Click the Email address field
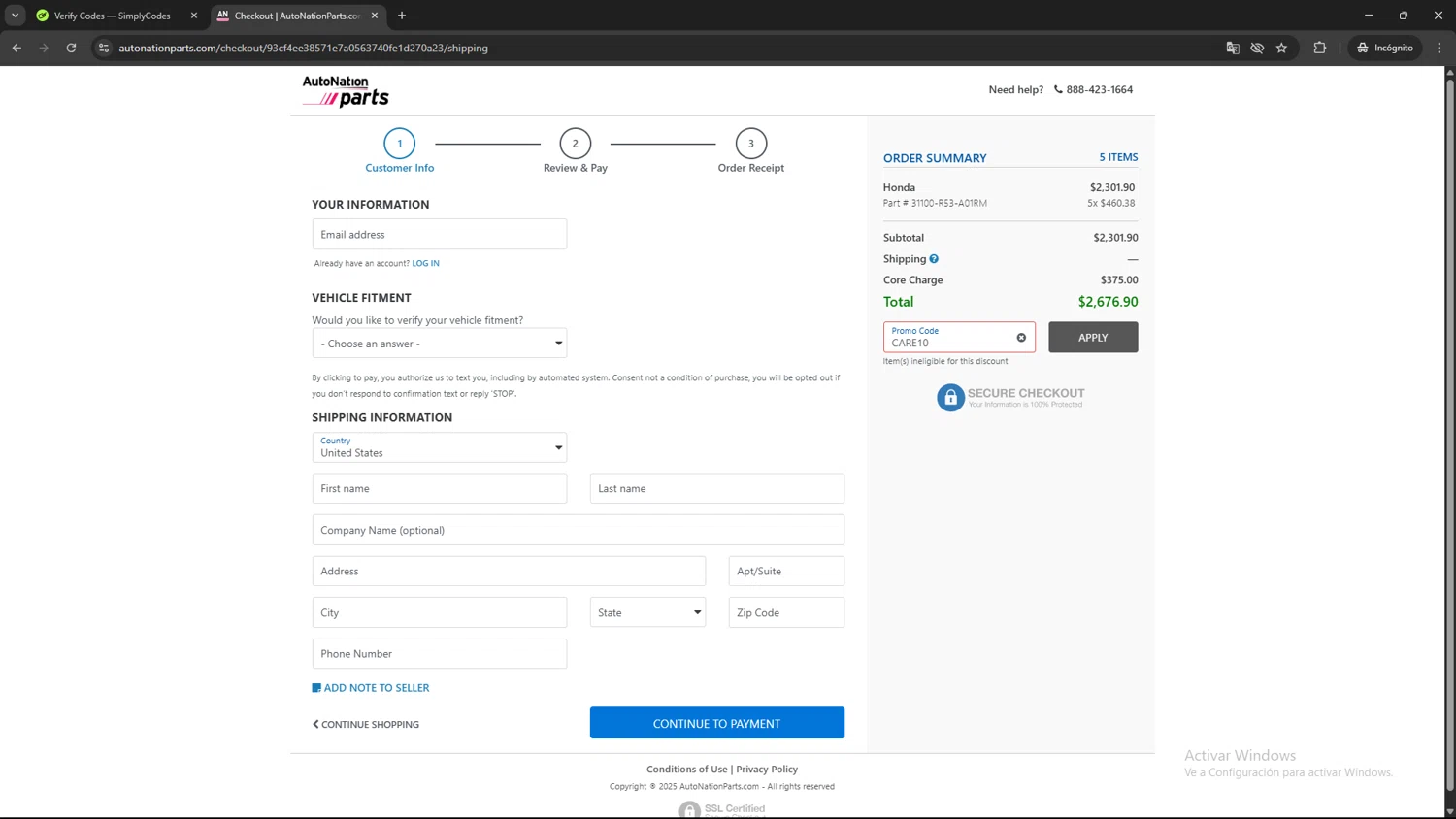 pyautogui.click(x=440, y=234)
